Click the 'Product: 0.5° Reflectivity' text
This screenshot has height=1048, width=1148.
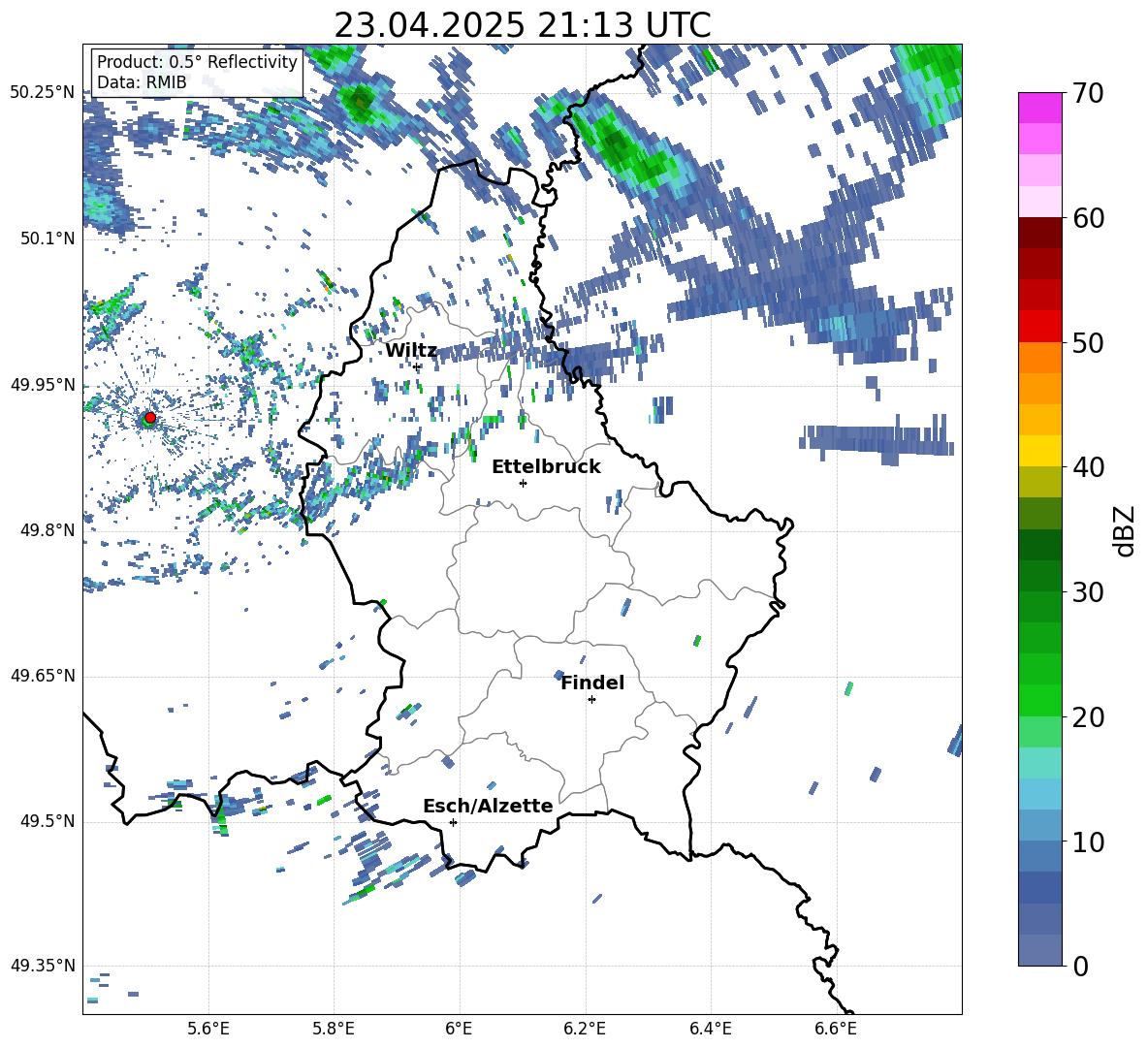197,62
